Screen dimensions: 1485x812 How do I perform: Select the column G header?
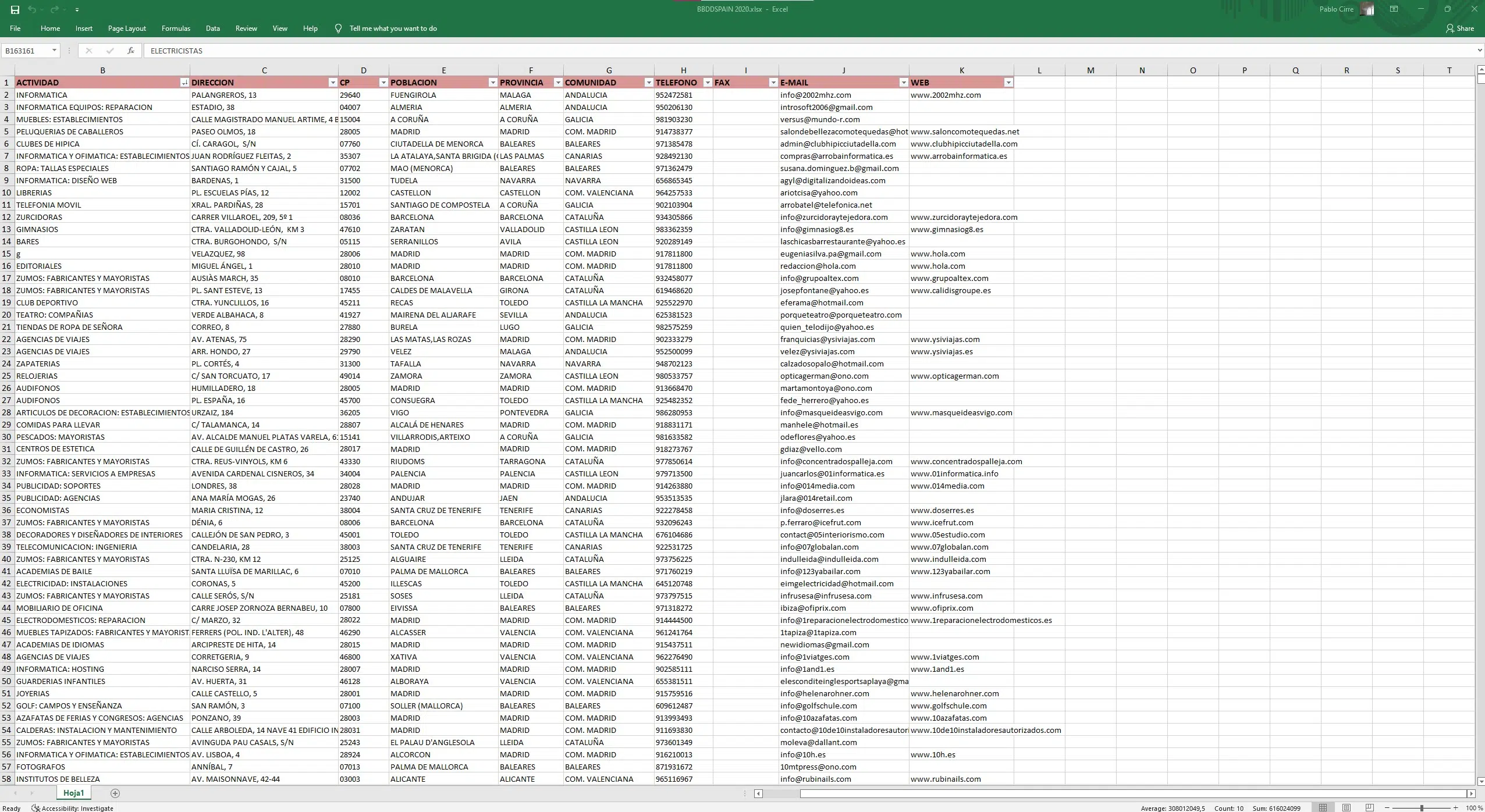point(609,70)
